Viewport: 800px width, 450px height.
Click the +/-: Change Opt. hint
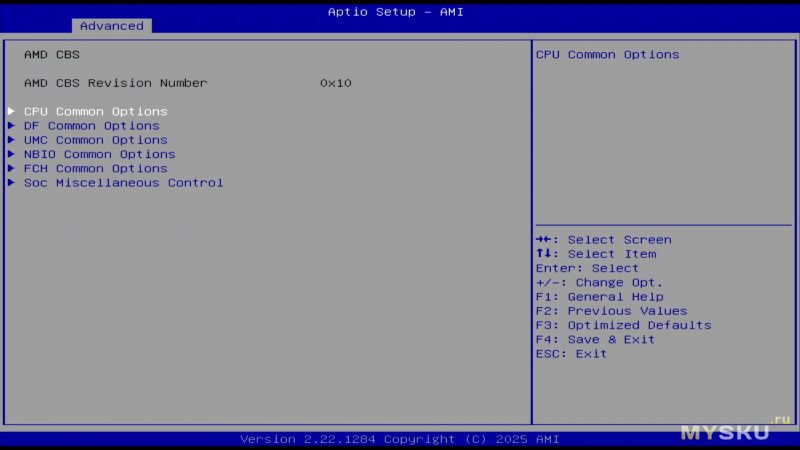point(599,283)
